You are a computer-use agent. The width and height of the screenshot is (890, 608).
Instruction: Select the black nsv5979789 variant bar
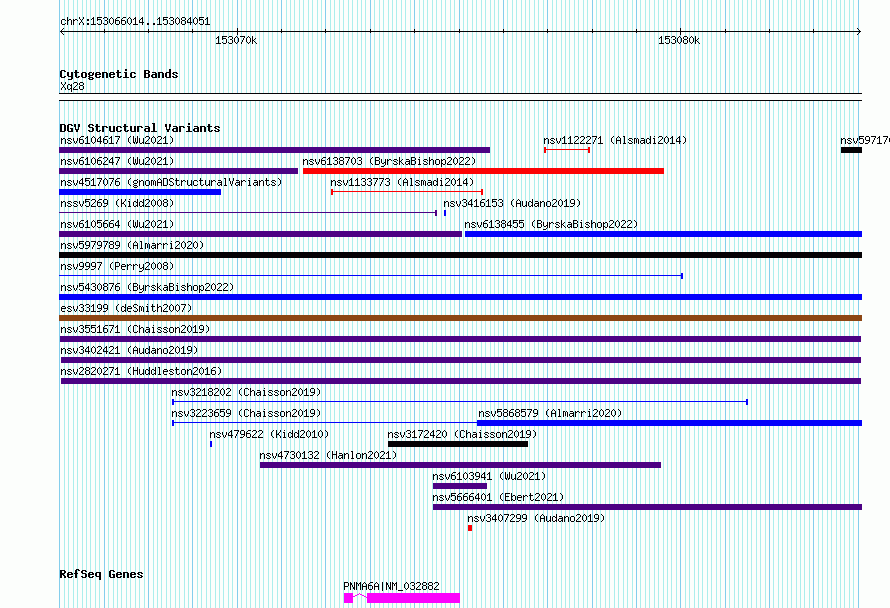coord(460,255)
